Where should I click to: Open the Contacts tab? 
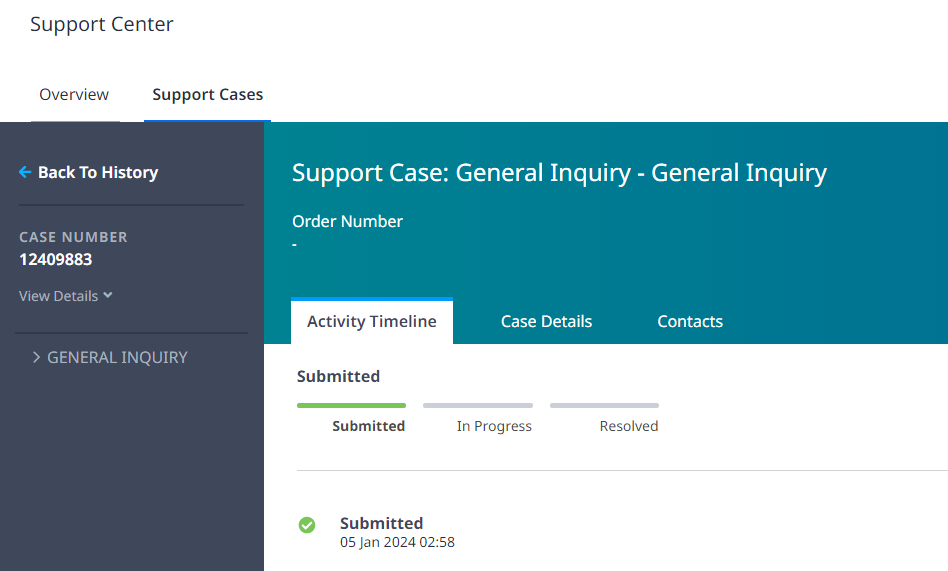(690, 321)
